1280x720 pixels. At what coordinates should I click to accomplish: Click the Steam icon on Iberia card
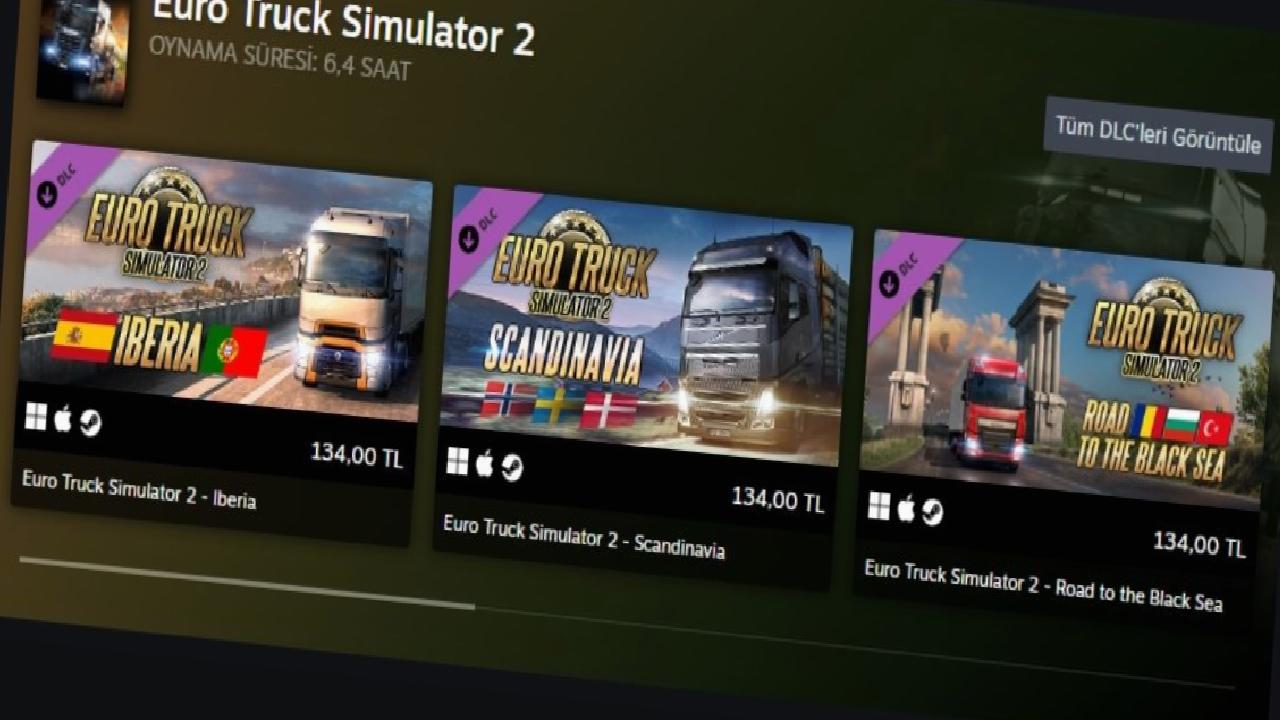pos(90,423)
